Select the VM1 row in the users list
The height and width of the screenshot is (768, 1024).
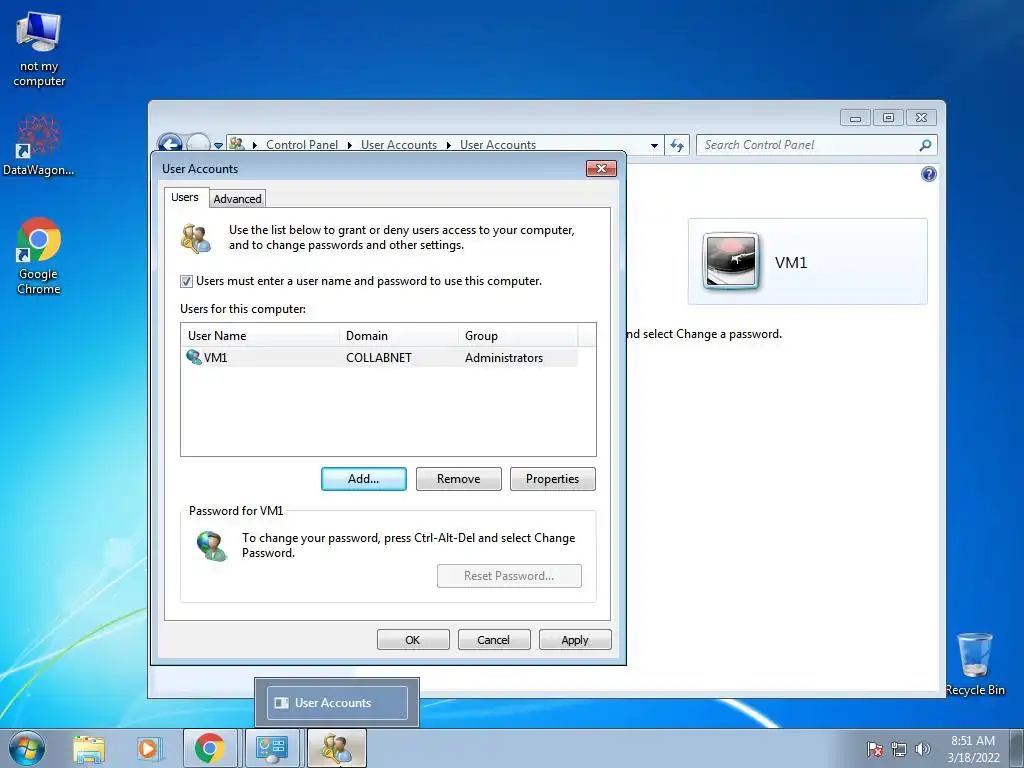point(380,357)
